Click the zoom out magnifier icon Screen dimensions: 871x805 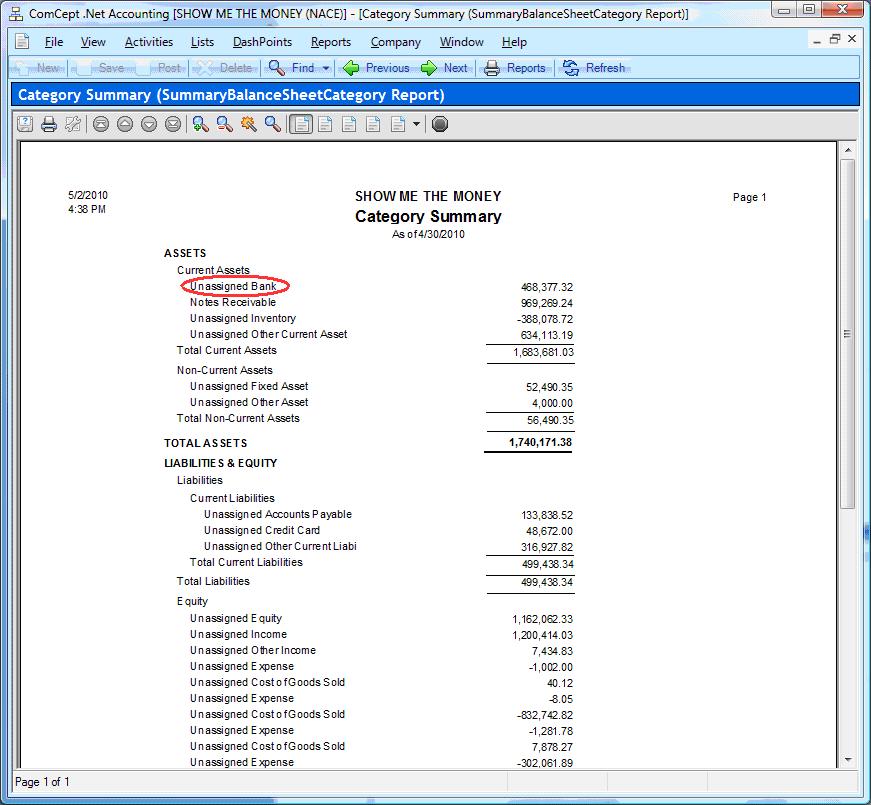225,124
